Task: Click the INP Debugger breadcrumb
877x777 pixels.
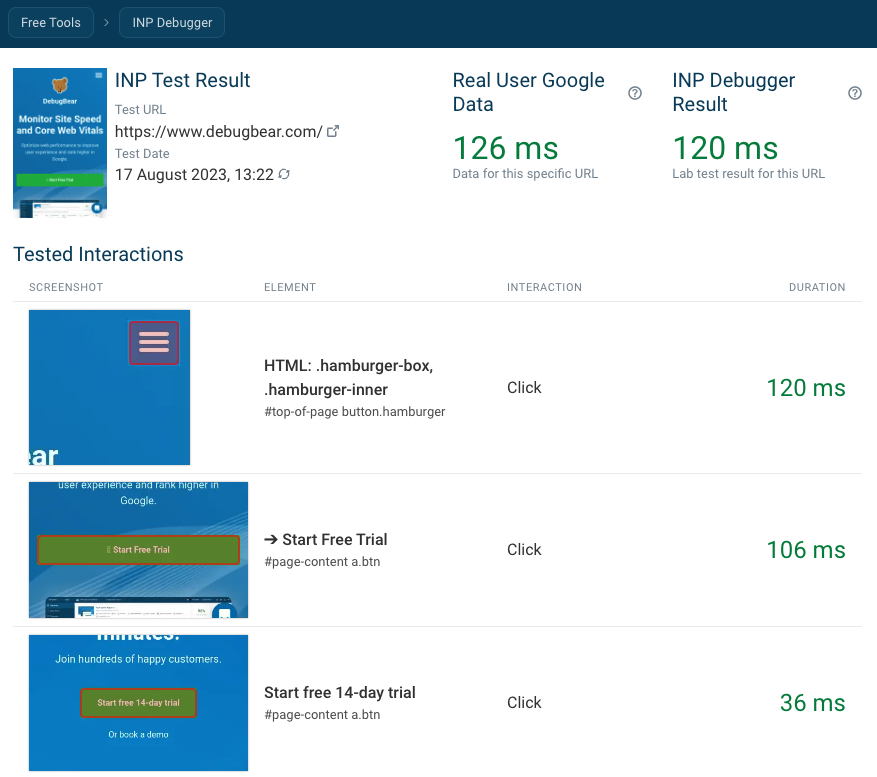Action: pyautogui.click(x=172, y=23)
